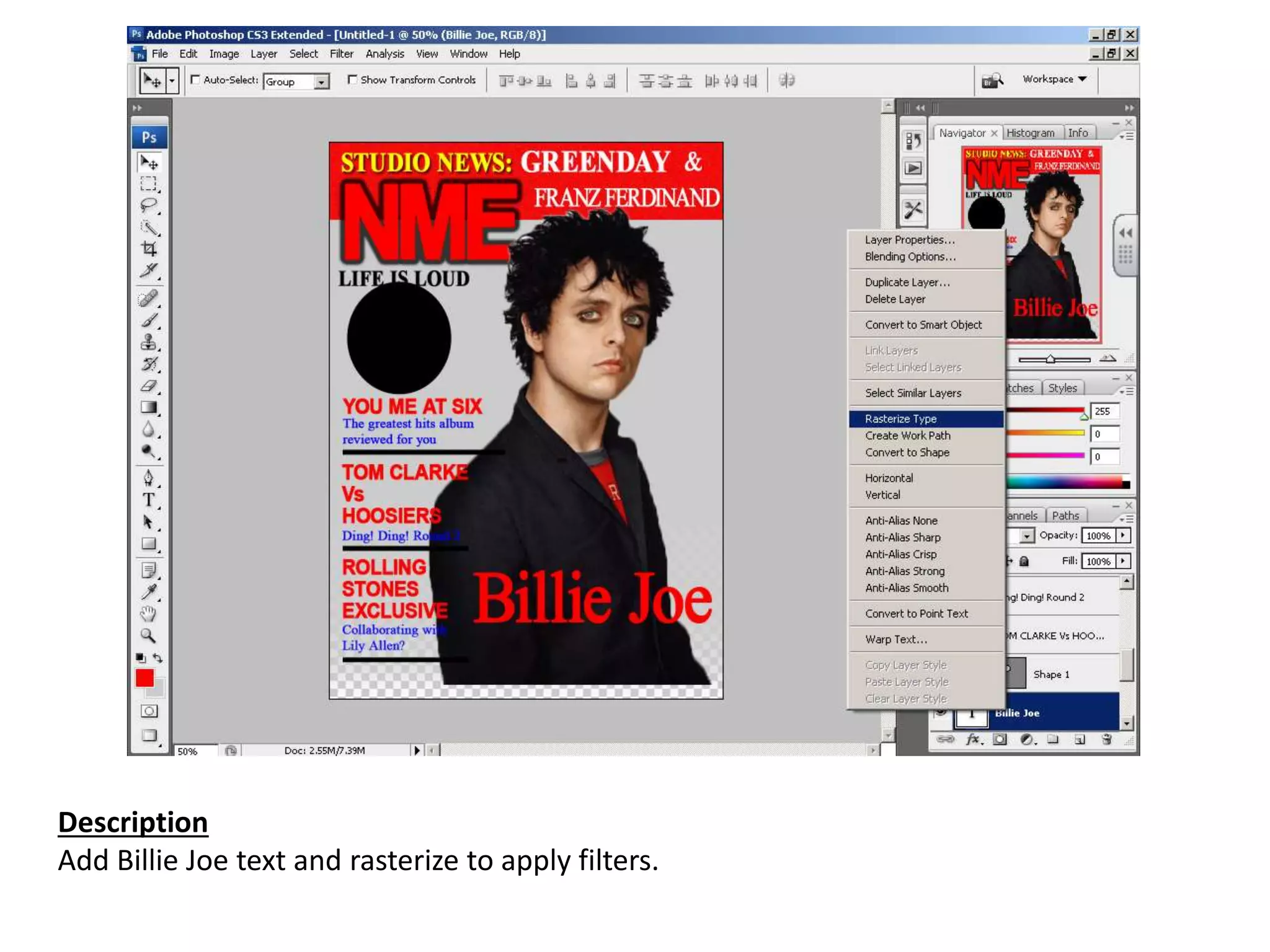Select the Lasso tool
The image size is (1270, 952).
149,206
